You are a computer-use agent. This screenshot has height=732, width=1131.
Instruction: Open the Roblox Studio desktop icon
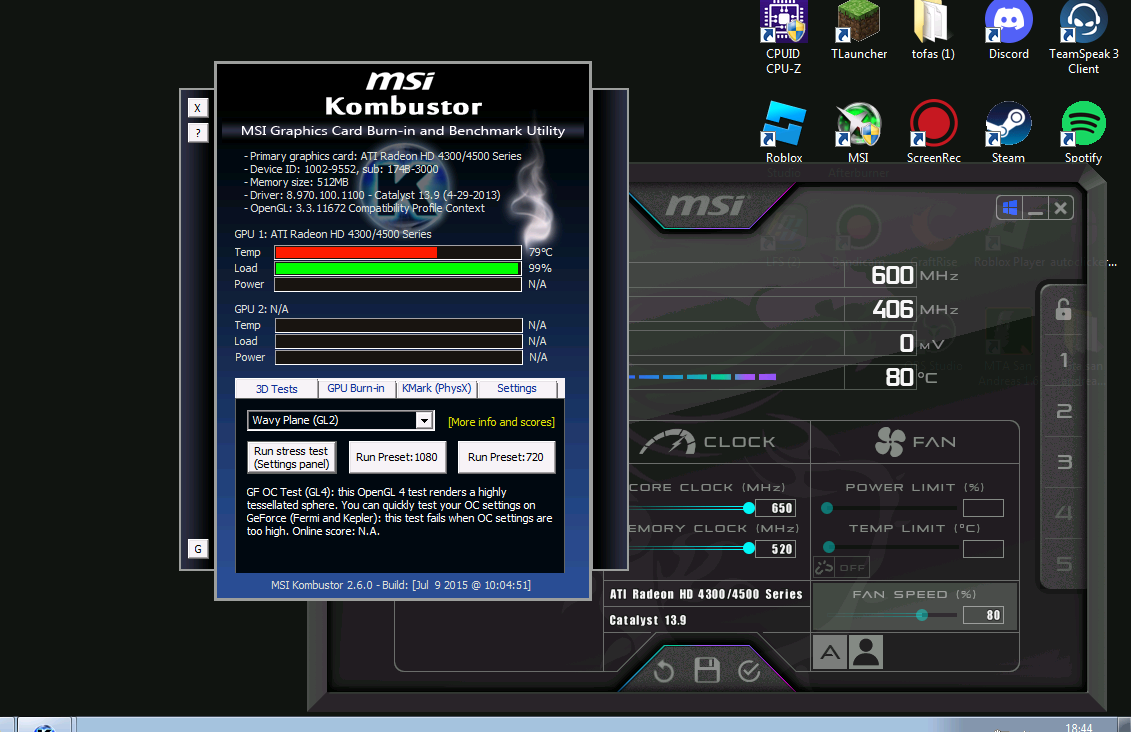pyautogui.click(x=784, y=133)
